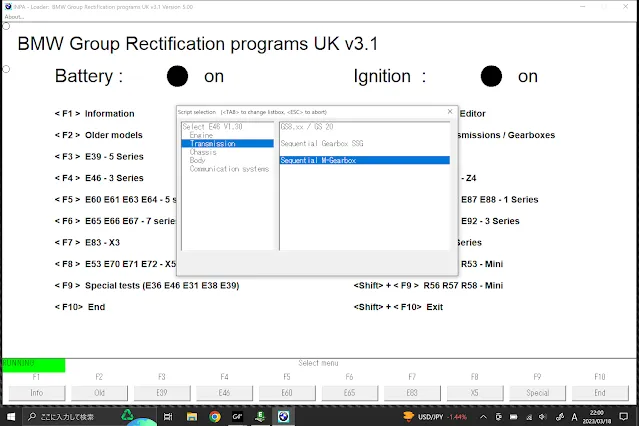Select Body in the script list

(x=198, y=160)
